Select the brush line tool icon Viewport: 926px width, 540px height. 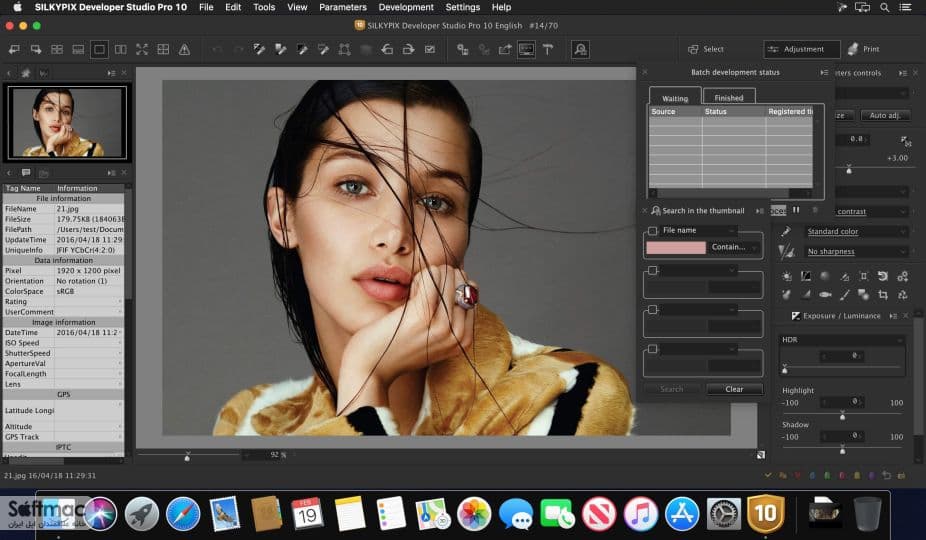[x=845, y=294]
